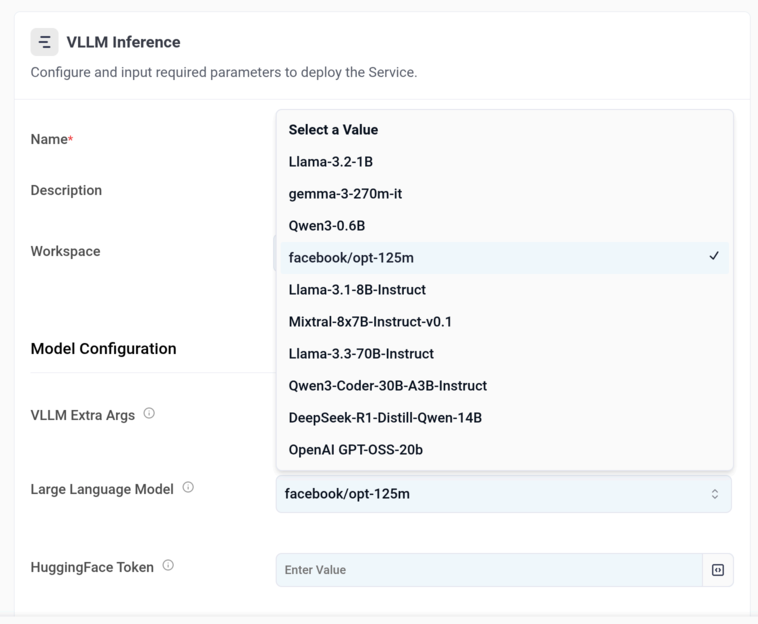Click the VLLM Extra Args label

pyautogui.click(x=83, y=415)
